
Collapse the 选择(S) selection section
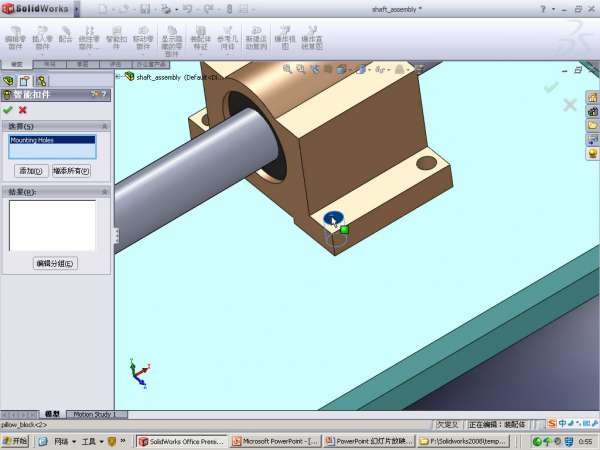tap(102, 127)
